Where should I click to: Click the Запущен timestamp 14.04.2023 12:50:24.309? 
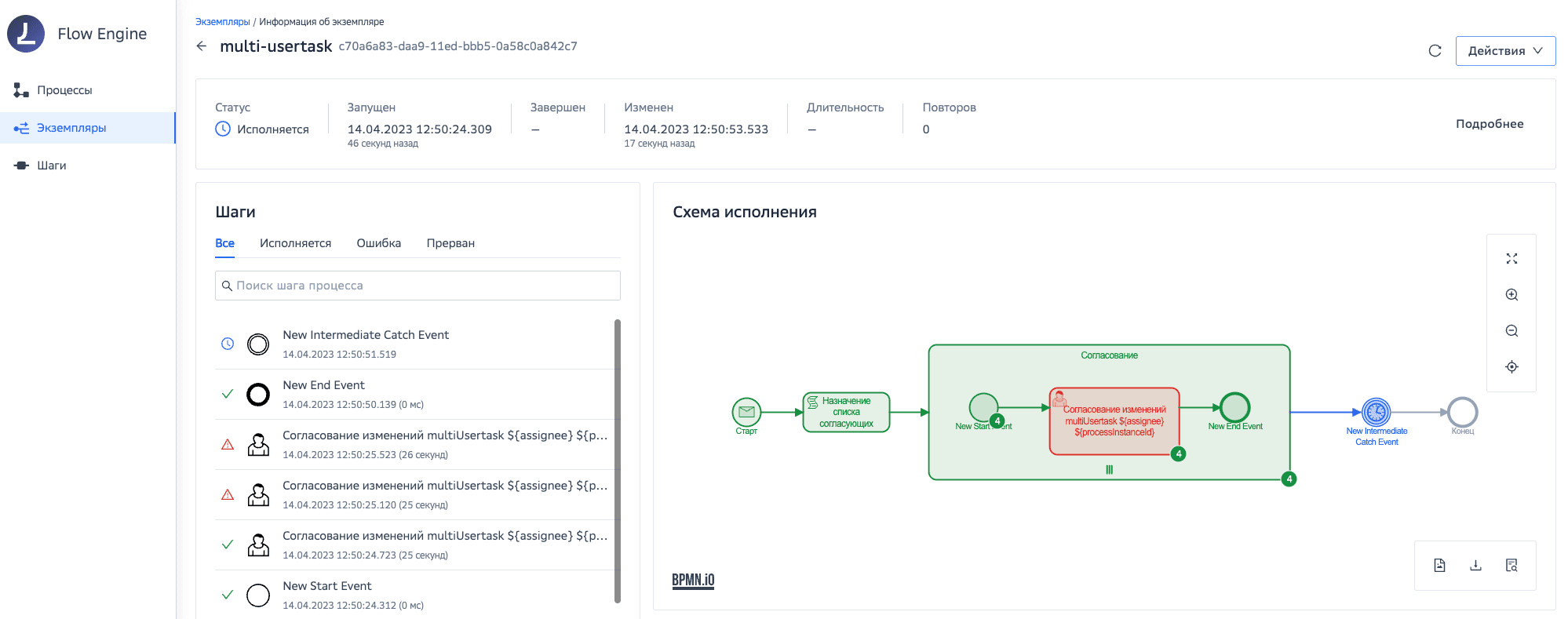pyautogui.click(x=420, y=129)
